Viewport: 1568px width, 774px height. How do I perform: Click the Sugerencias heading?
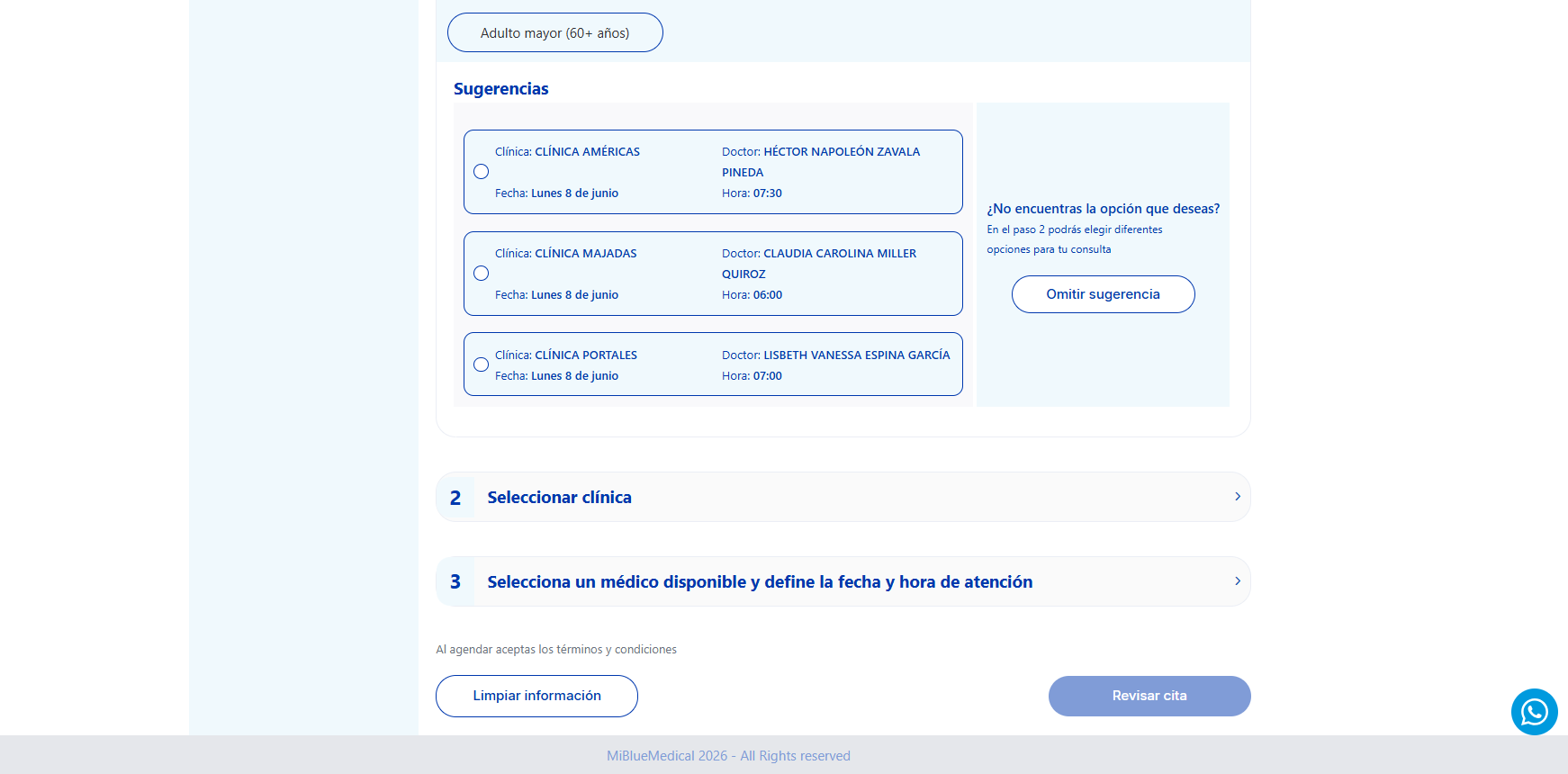click(x=501, y=89)
